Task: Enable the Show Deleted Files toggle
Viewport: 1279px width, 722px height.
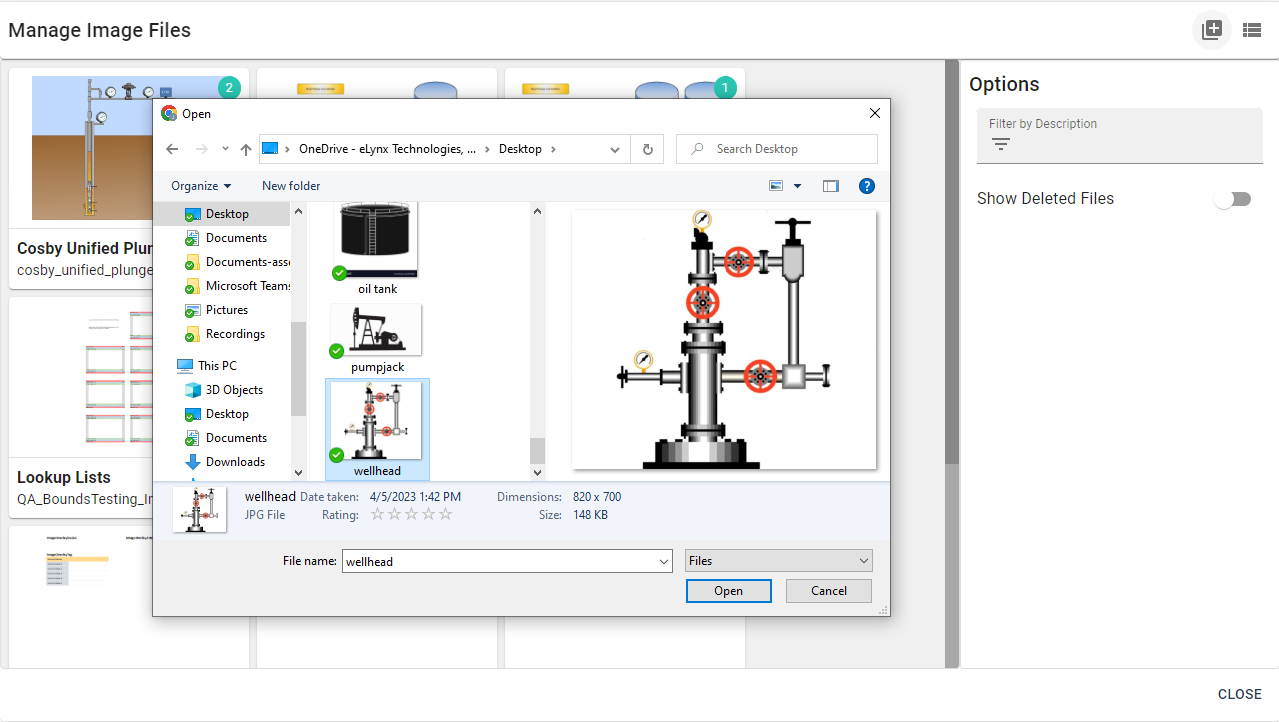Action: (x=1232, y=199)
